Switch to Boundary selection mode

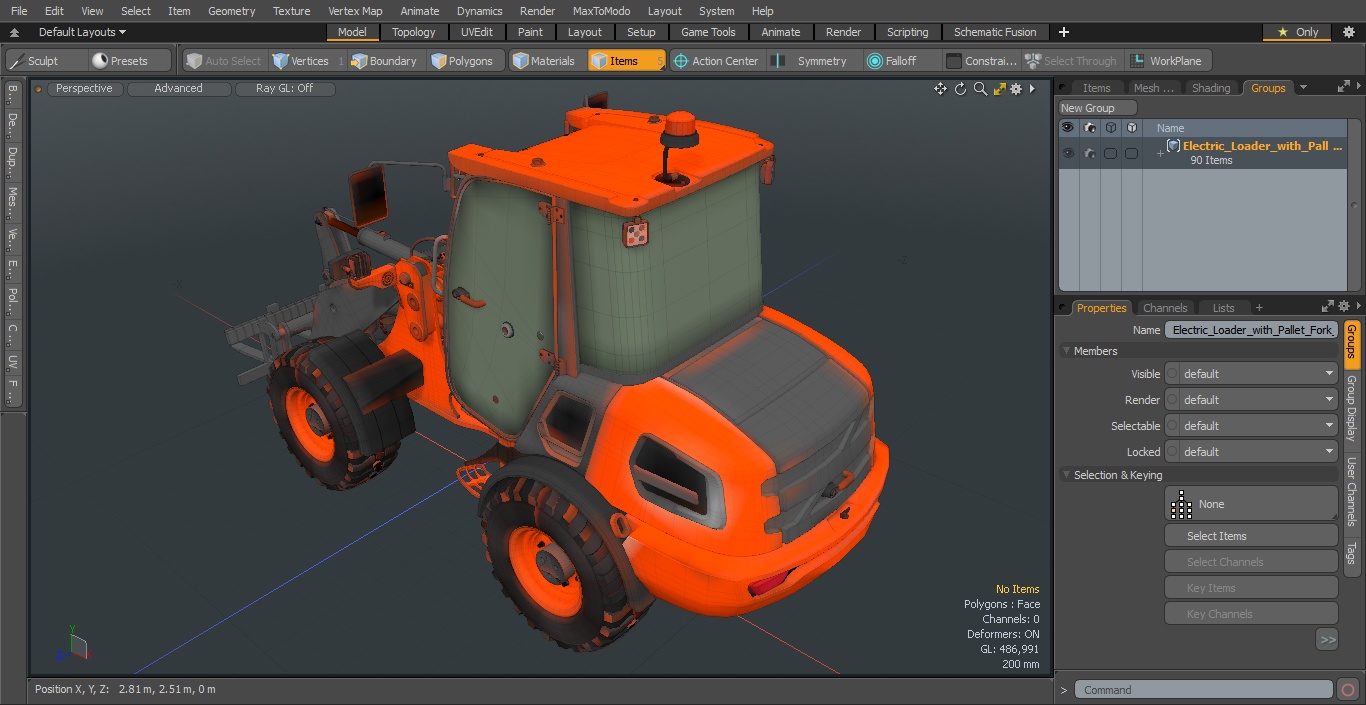coord(385,61)
